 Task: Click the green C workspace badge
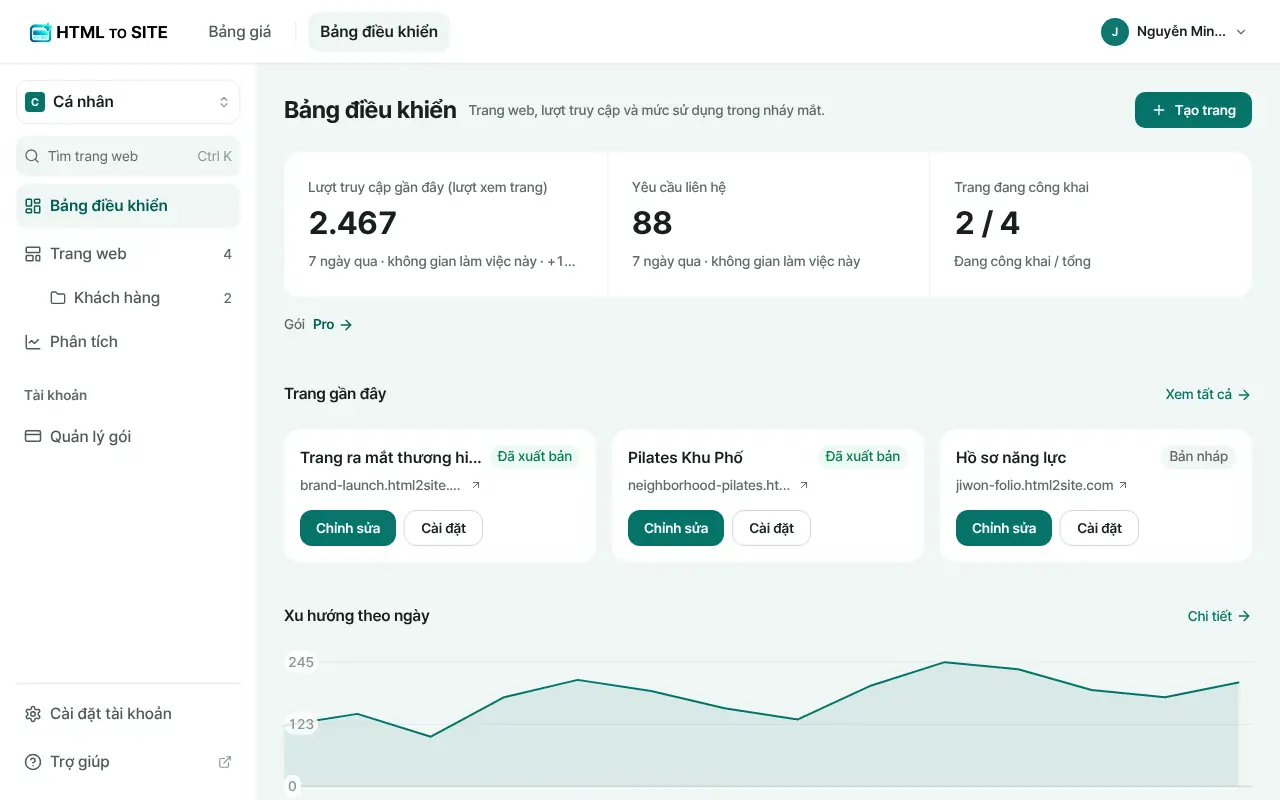click(x=35, y=102)
